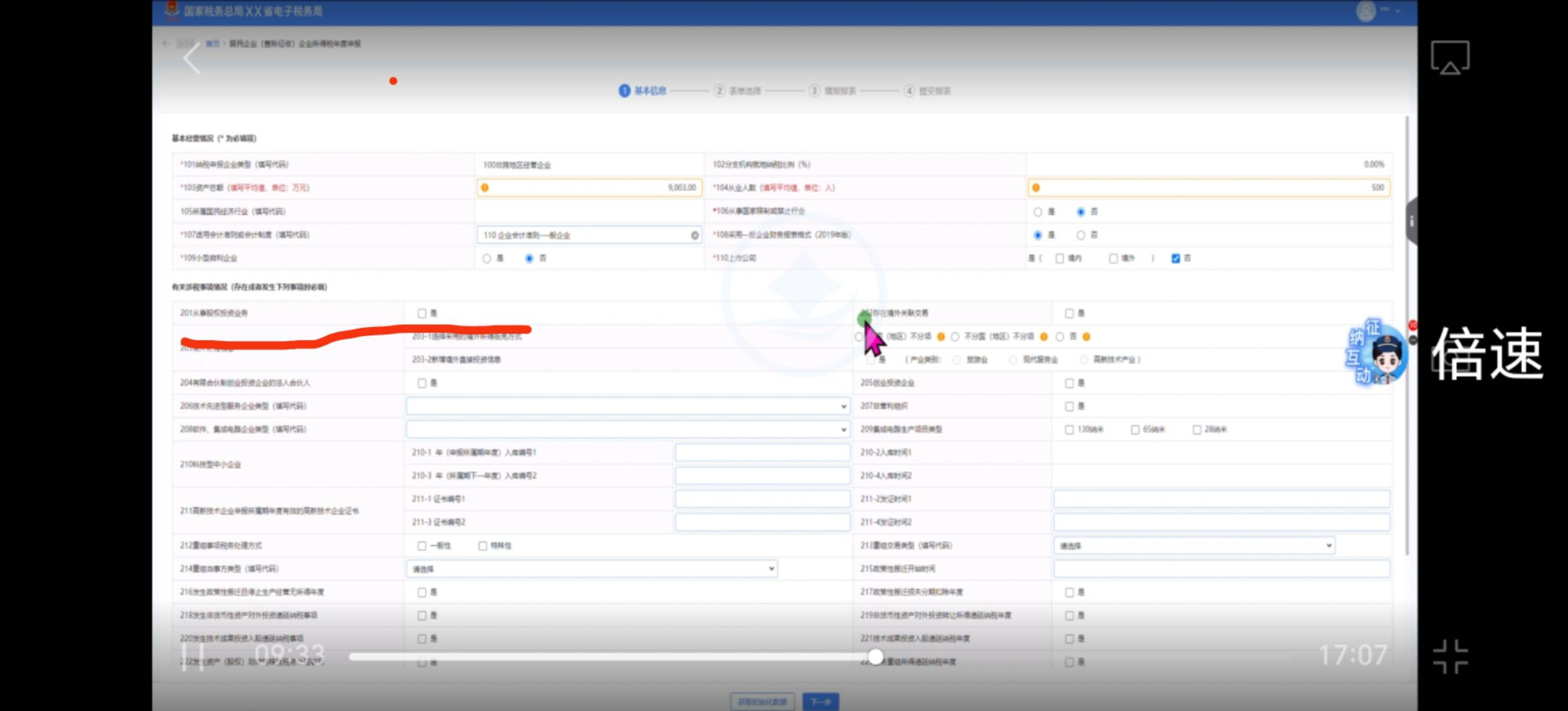1568x711 pixels.
Task: Click the tax bureau emblem logo
Action: click(172, 10)
